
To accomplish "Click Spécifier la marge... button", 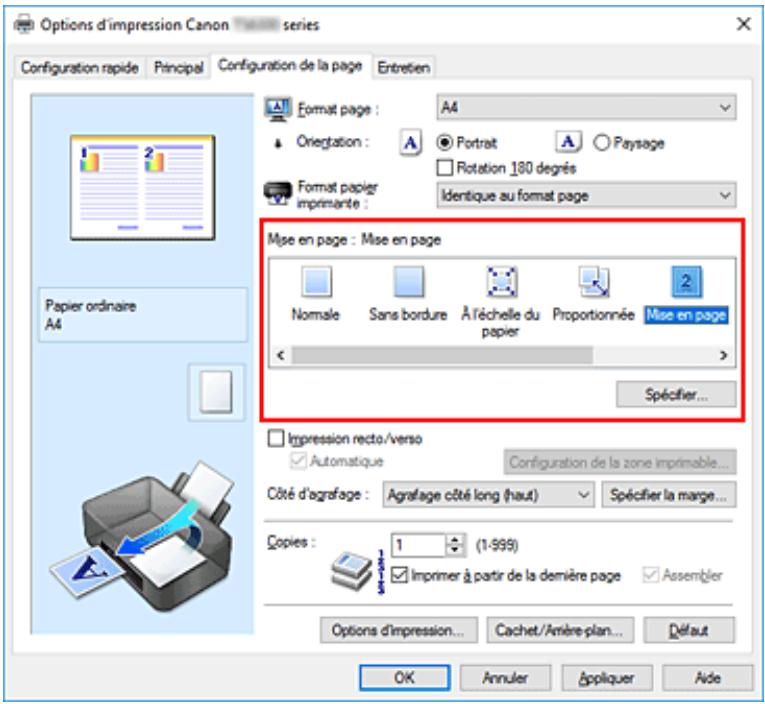I will tap(668, 495).
